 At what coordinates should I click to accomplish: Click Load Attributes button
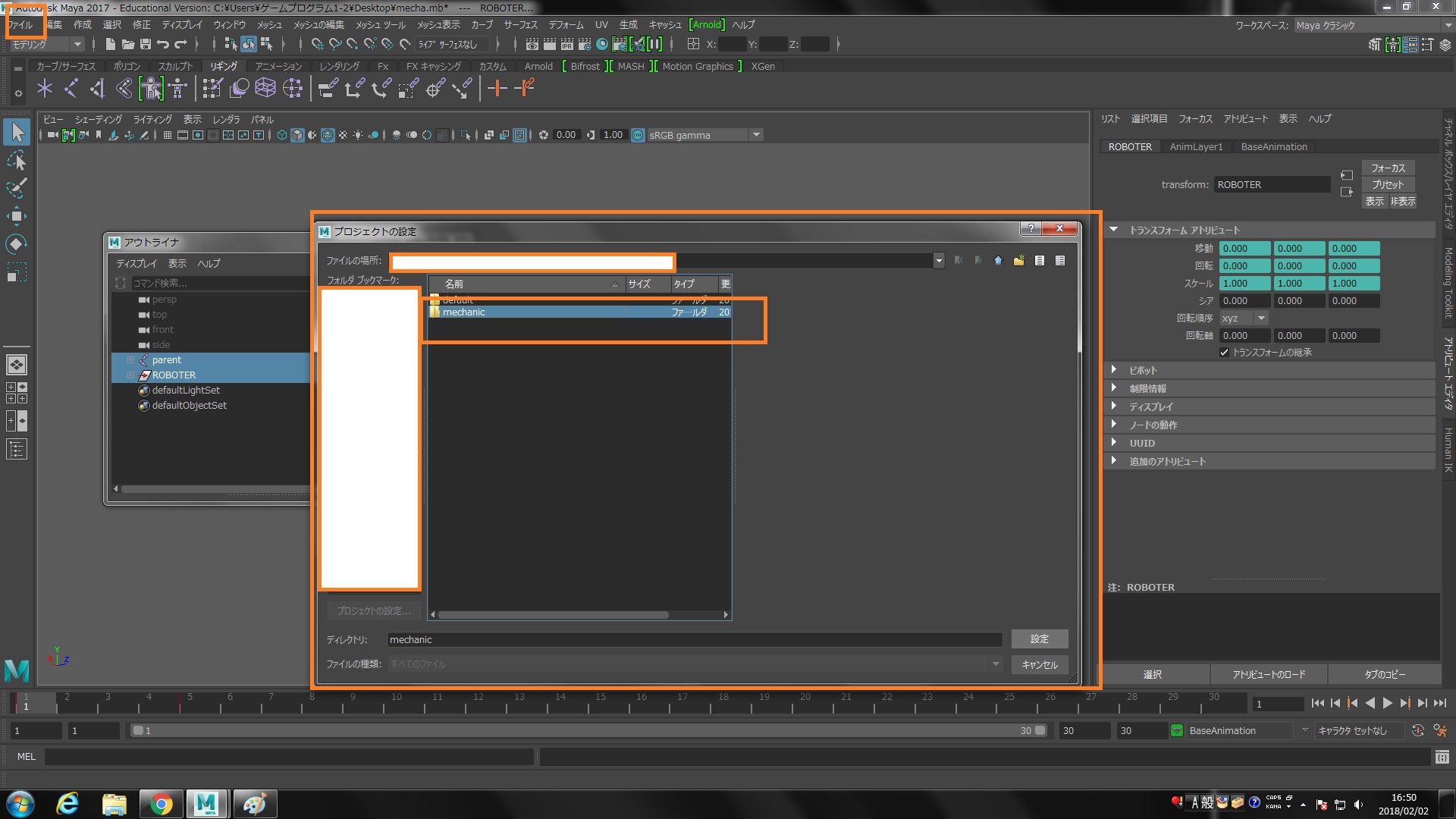(x=1269, y=674)
